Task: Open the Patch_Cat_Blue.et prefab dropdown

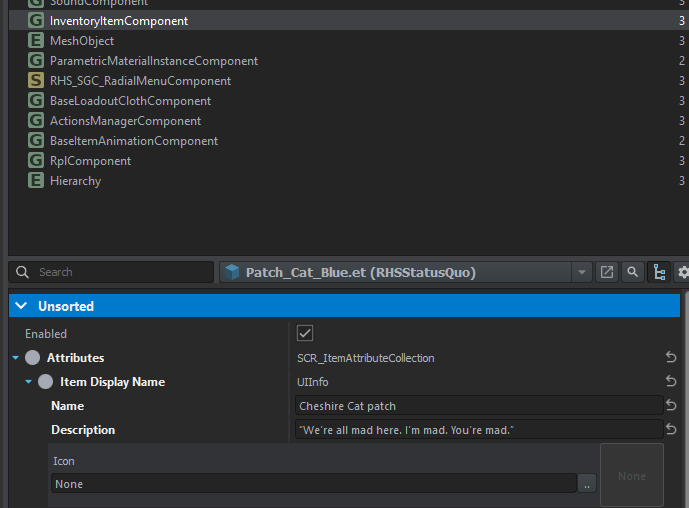Action: click(583, 272)
